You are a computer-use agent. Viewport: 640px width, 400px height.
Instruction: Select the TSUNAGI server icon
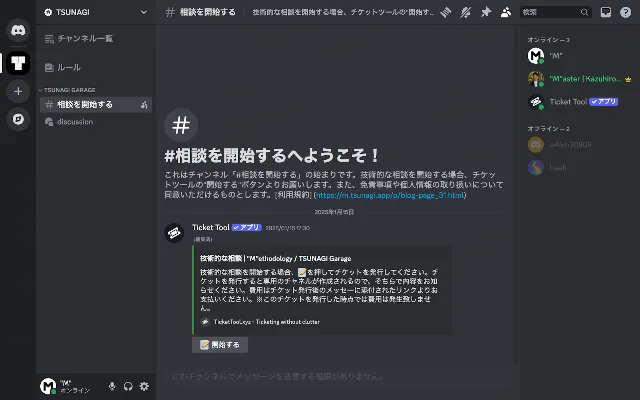coord(18,63)
